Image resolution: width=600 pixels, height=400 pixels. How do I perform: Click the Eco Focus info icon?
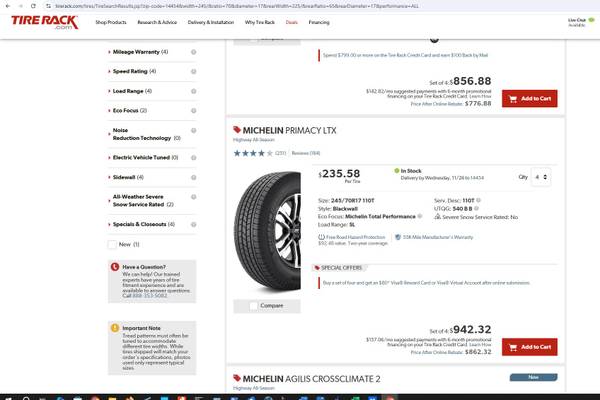pos(192,110)
